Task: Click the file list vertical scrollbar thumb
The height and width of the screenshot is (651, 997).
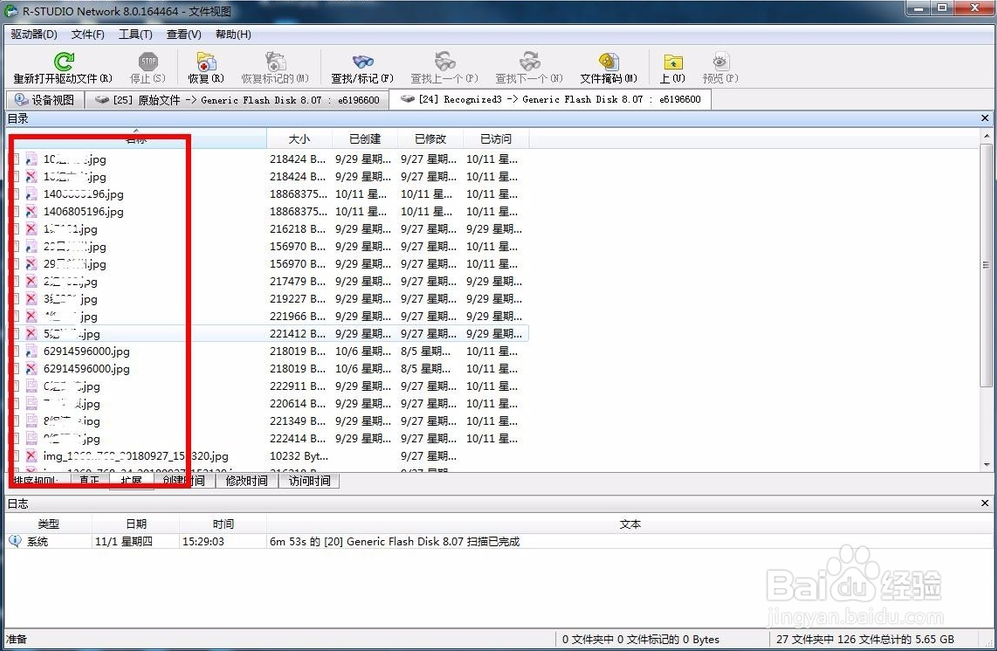Action: click(x=987, y=264)
